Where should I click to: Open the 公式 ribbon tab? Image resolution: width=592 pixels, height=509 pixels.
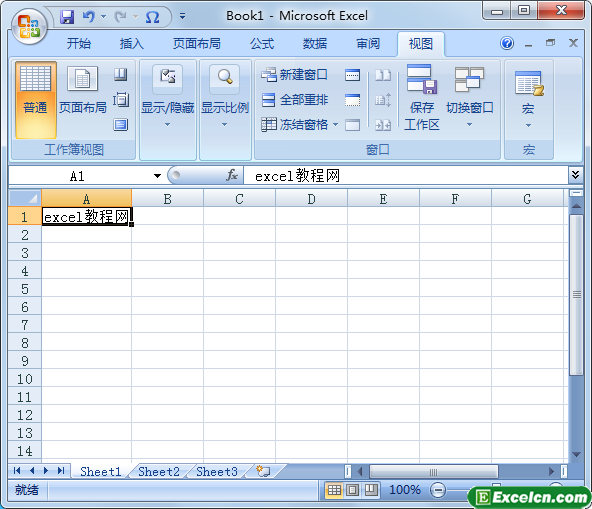pyautogui.click(x=262, y=44)
